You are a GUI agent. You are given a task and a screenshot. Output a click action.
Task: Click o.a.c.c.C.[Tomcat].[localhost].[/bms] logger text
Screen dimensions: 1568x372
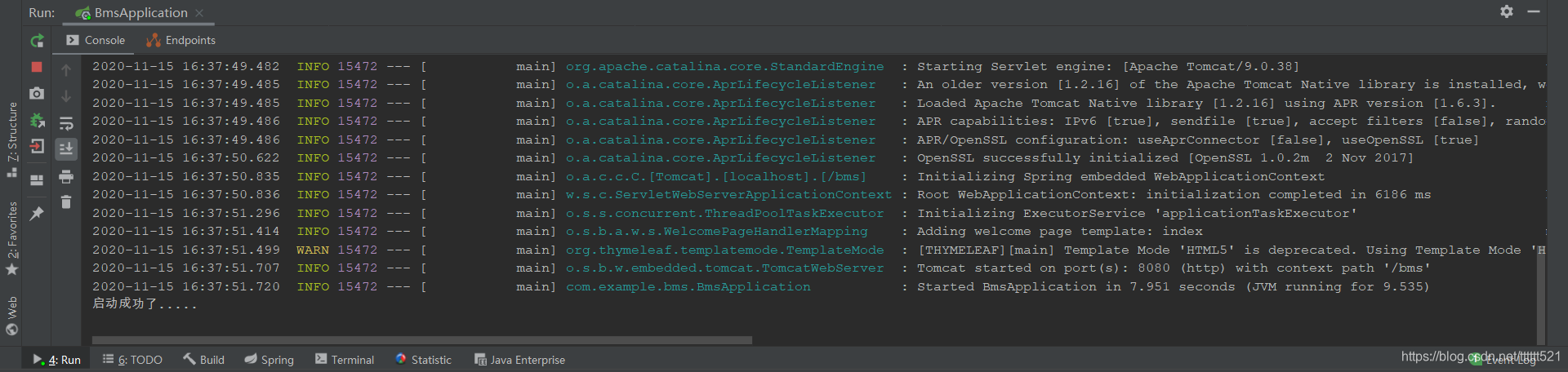tap(716, 177)
